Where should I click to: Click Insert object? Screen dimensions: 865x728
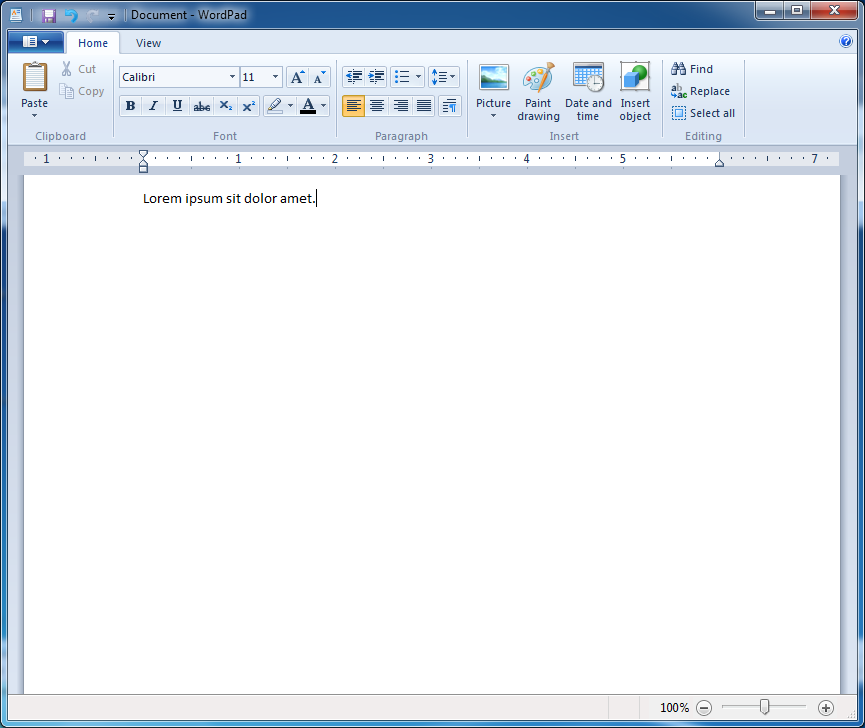635,92
